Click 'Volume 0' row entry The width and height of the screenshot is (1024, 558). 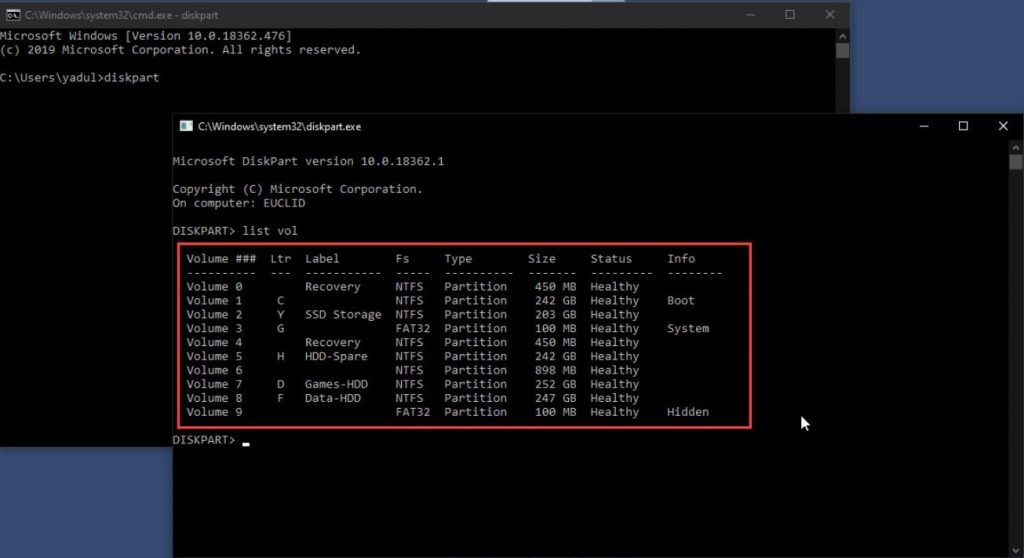click(214, 287)
